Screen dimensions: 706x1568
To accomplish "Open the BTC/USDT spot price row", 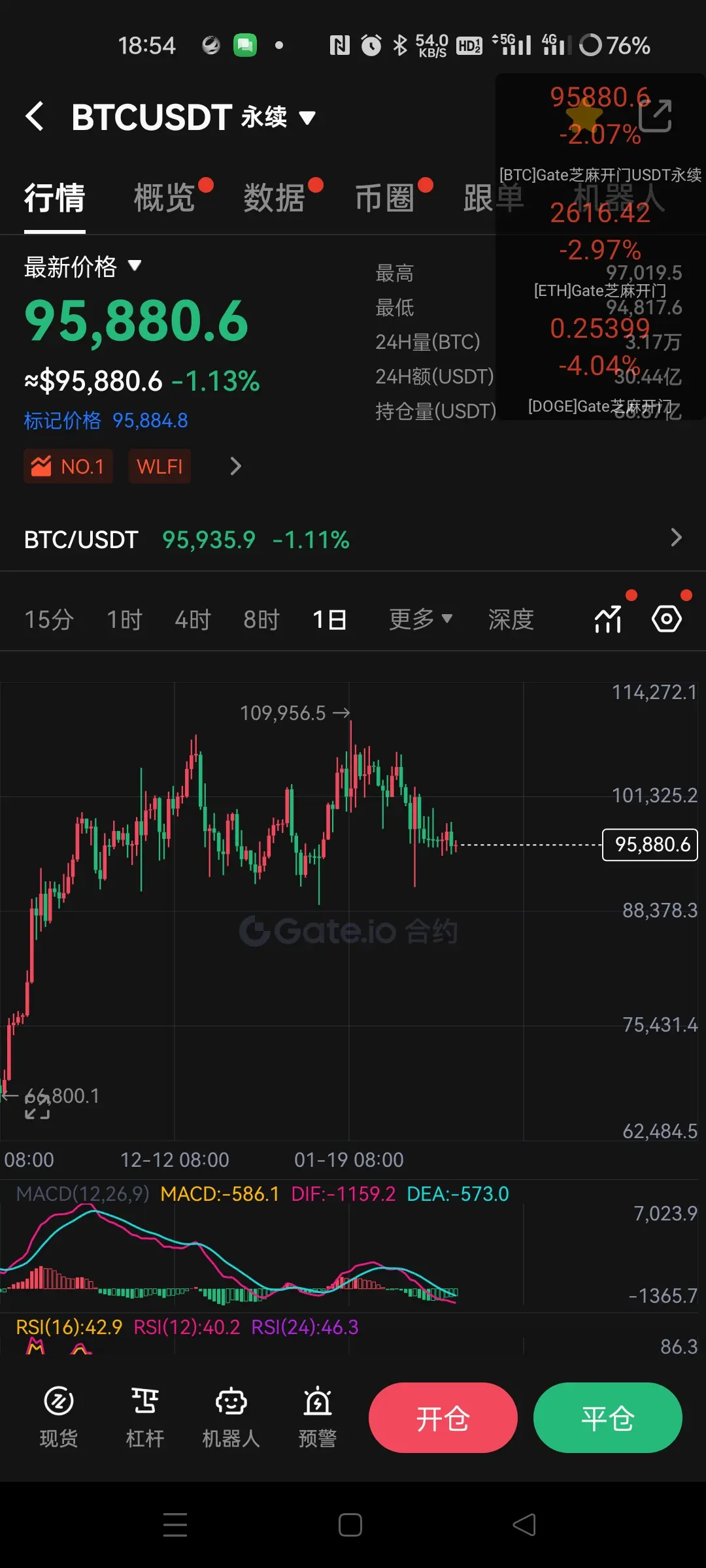I will [353, 539].
